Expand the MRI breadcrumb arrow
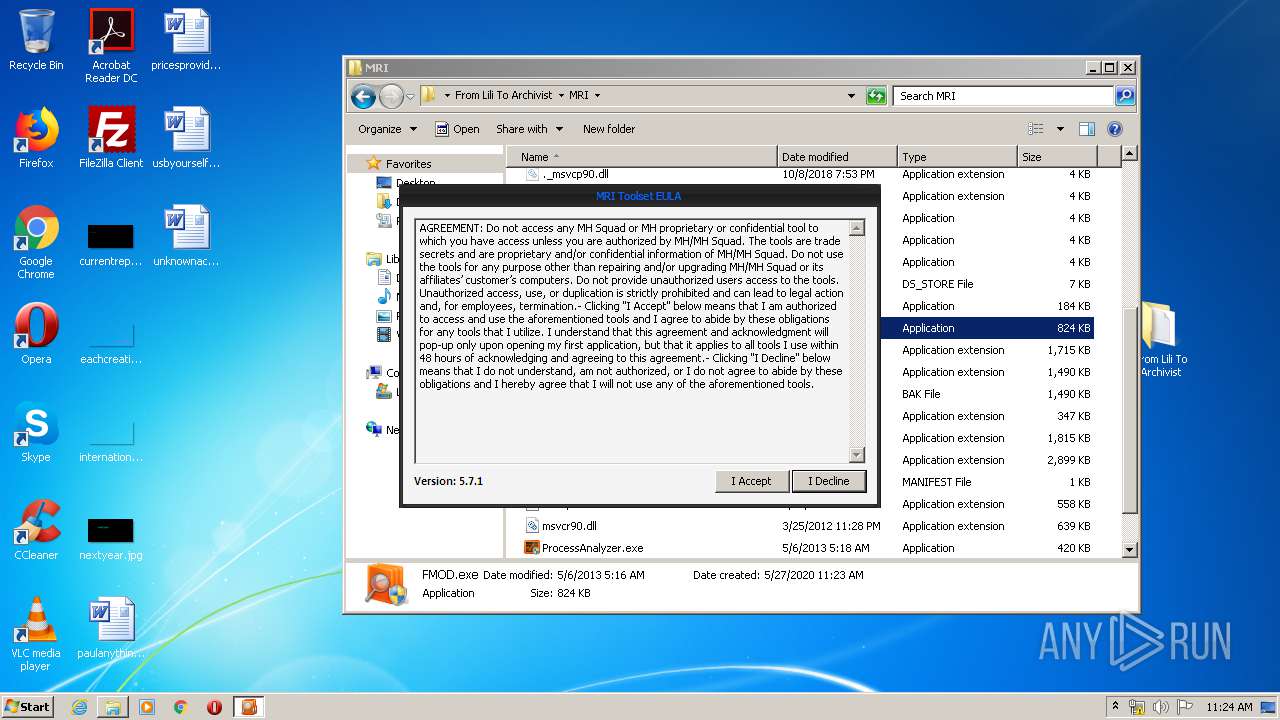The image size is (1280, 720). coord(597,96)
